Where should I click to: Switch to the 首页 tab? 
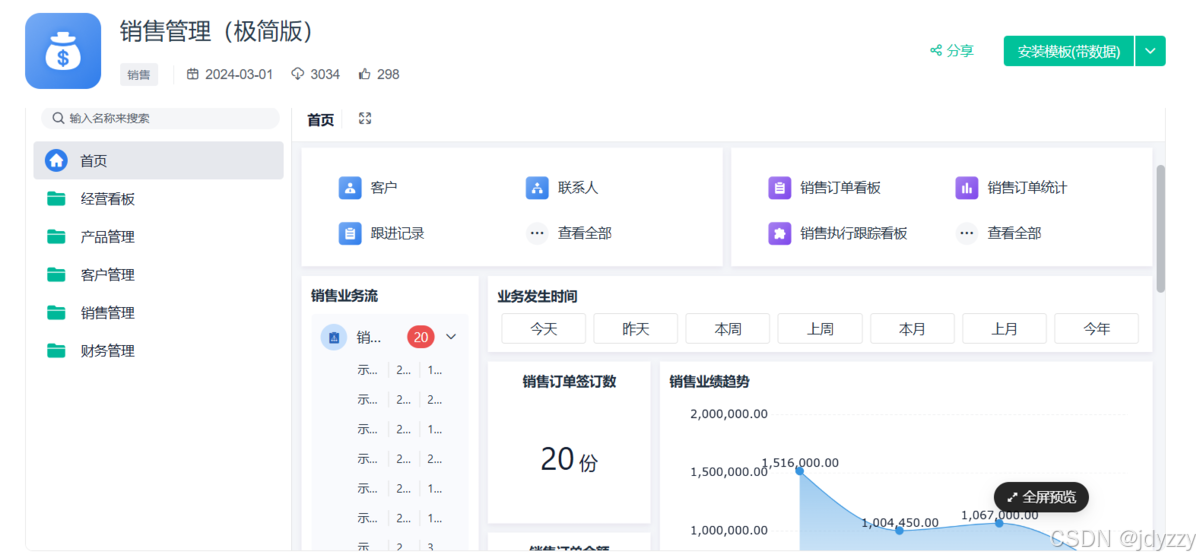tap(320, 120)
